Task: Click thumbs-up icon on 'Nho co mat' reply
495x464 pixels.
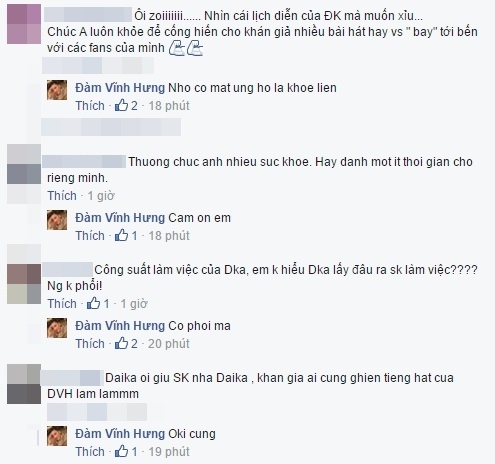Action: [x=121, y=106]
